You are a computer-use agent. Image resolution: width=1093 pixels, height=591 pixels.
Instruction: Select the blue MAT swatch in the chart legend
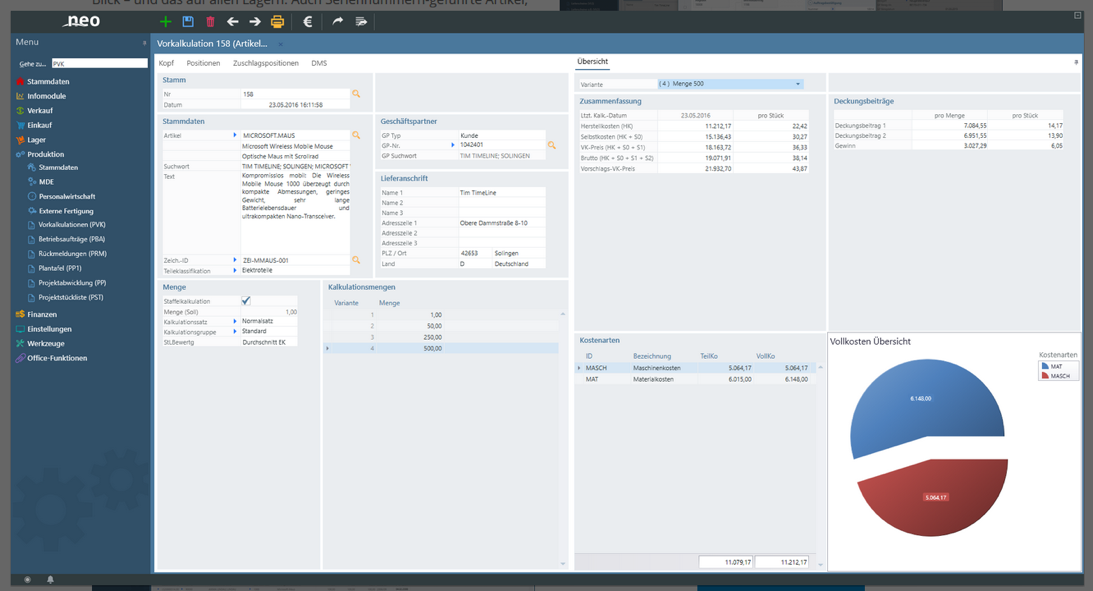(1045, 366)
